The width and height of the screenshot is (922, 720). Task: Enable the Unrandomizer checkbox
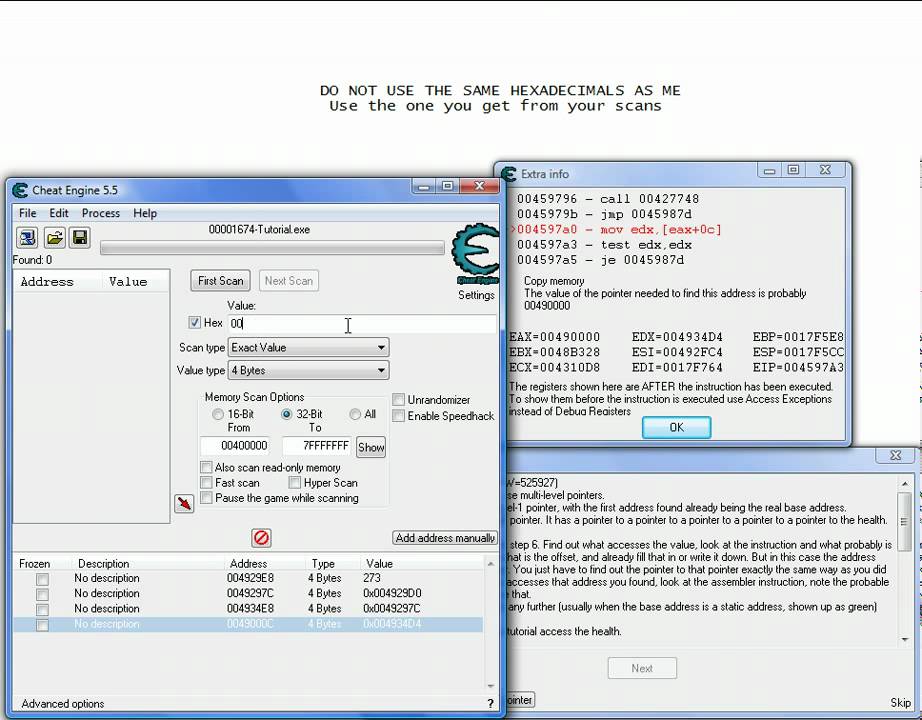point(398,400)
